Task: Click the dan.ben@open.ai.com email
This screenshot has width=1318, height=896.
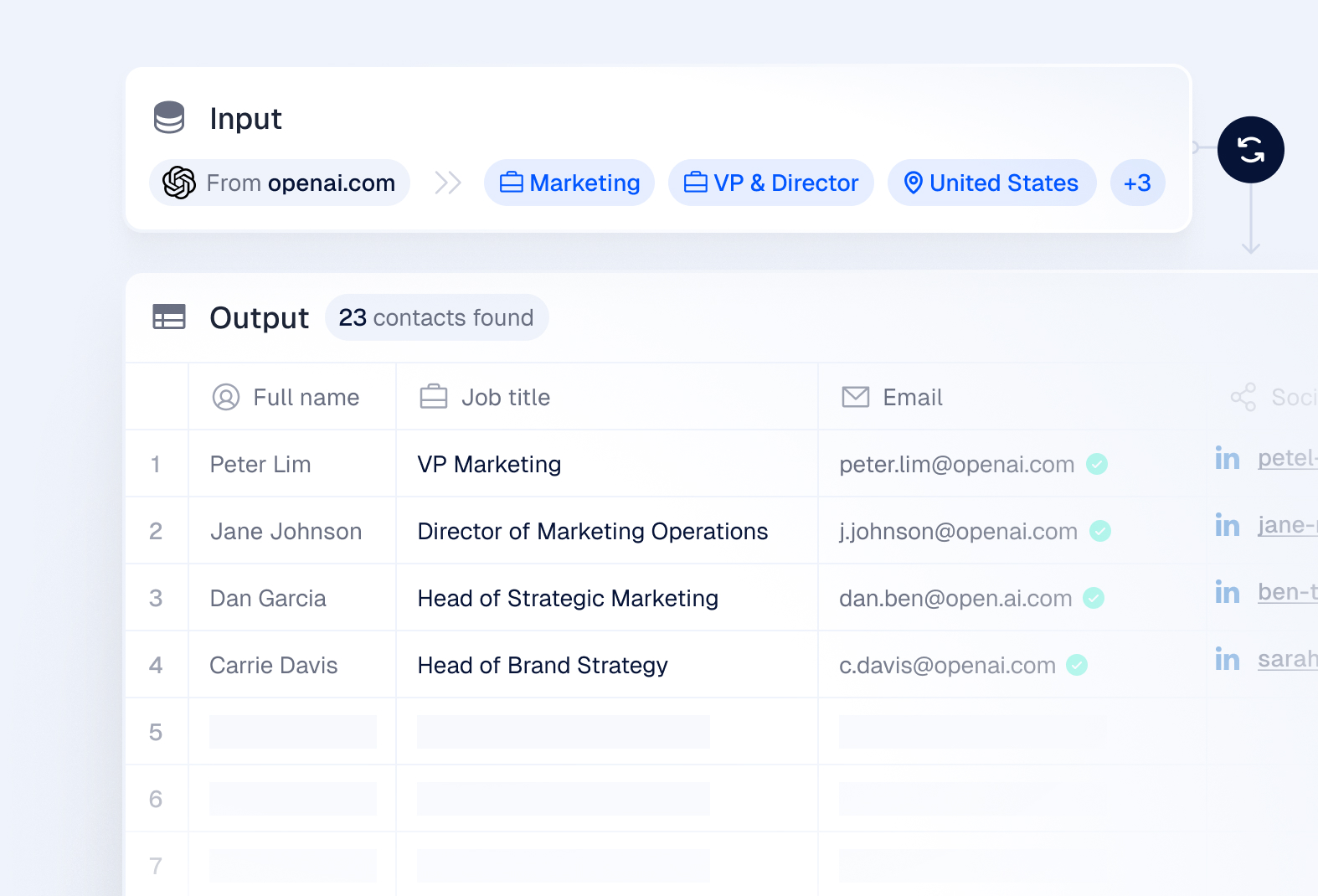Action: coord(955,598)
